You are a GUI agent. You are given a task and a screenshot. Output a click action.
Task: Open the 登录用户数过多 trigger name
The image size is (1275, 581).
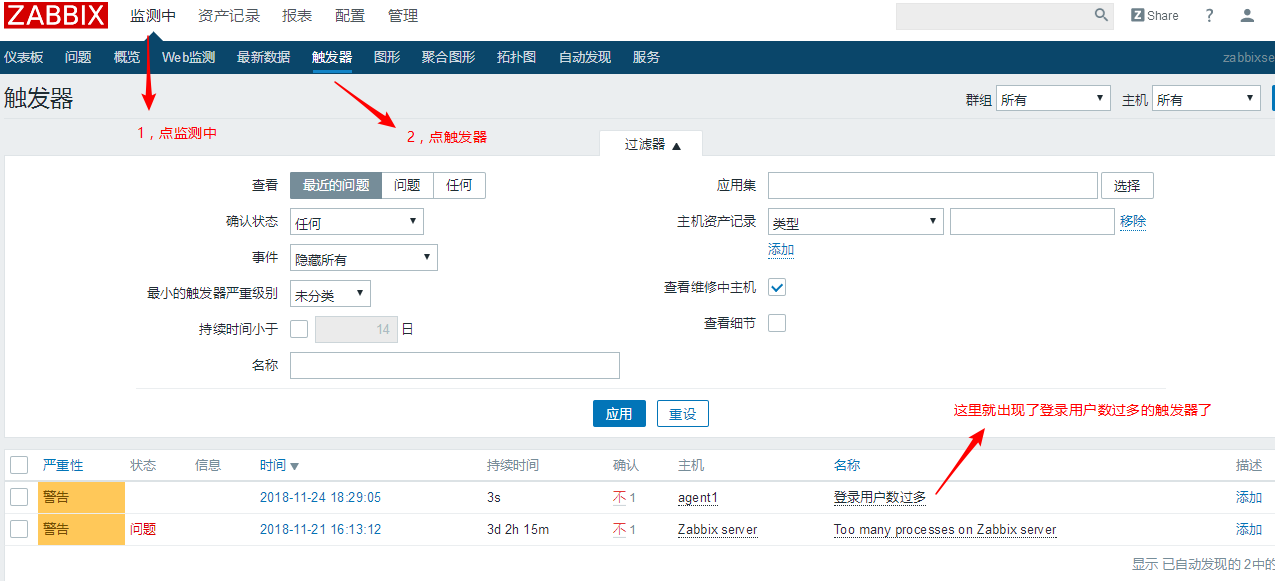(880, 498)
